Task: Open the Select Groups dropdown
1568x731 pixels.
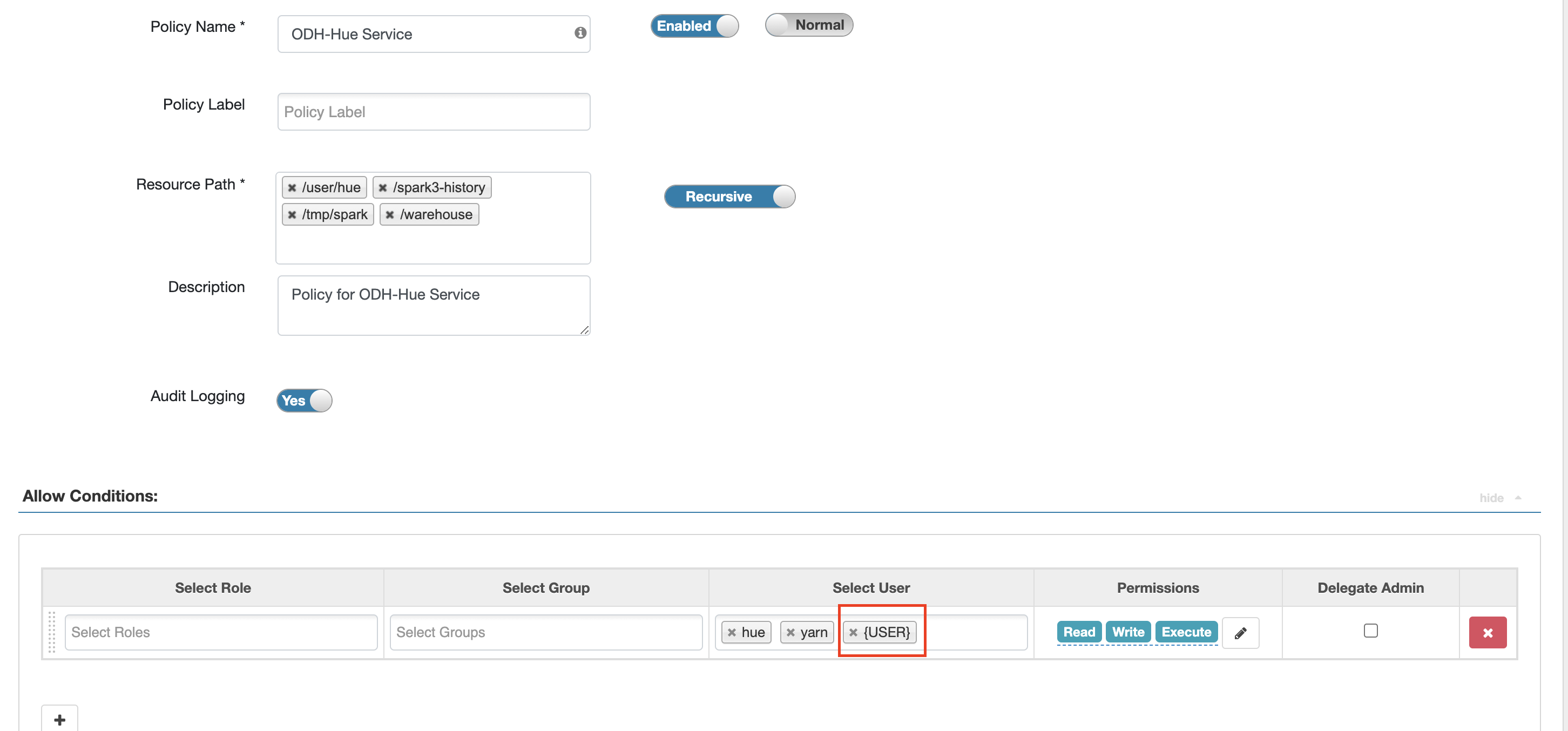Action: (545, 632)
